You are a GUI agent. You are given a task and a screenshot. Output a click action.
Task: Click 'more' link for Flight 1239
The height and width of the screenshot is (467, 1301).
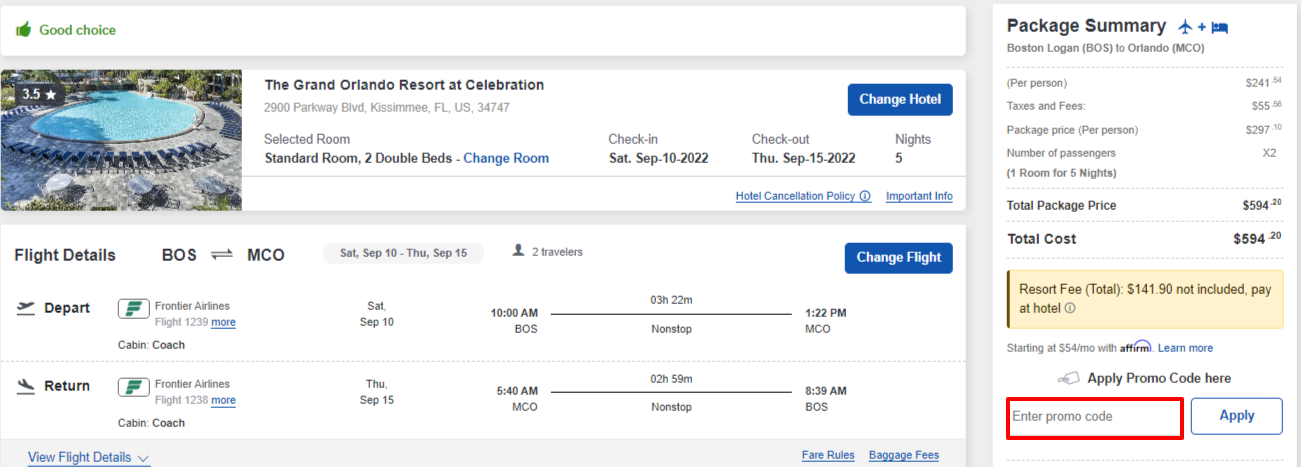(x=223, y=322)
